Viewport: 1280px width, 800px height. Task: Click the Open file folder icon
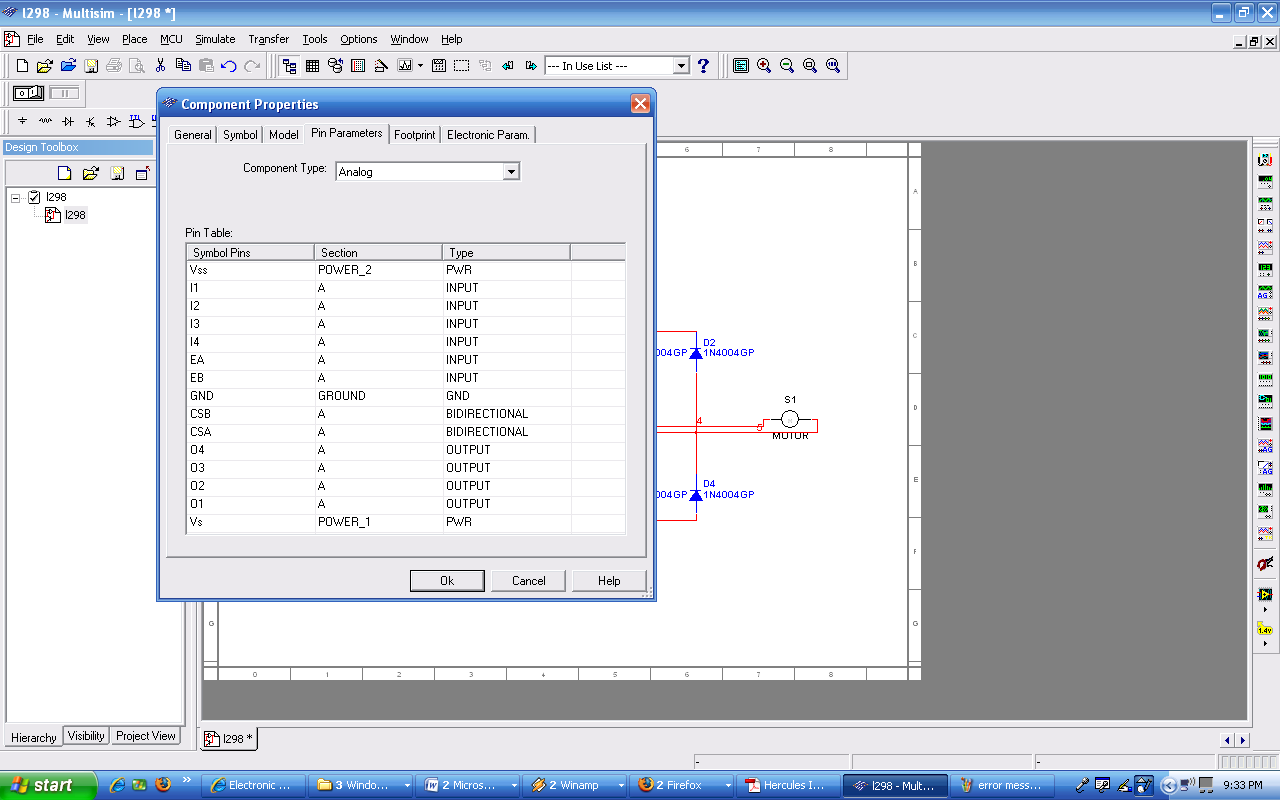coord(45,66)
